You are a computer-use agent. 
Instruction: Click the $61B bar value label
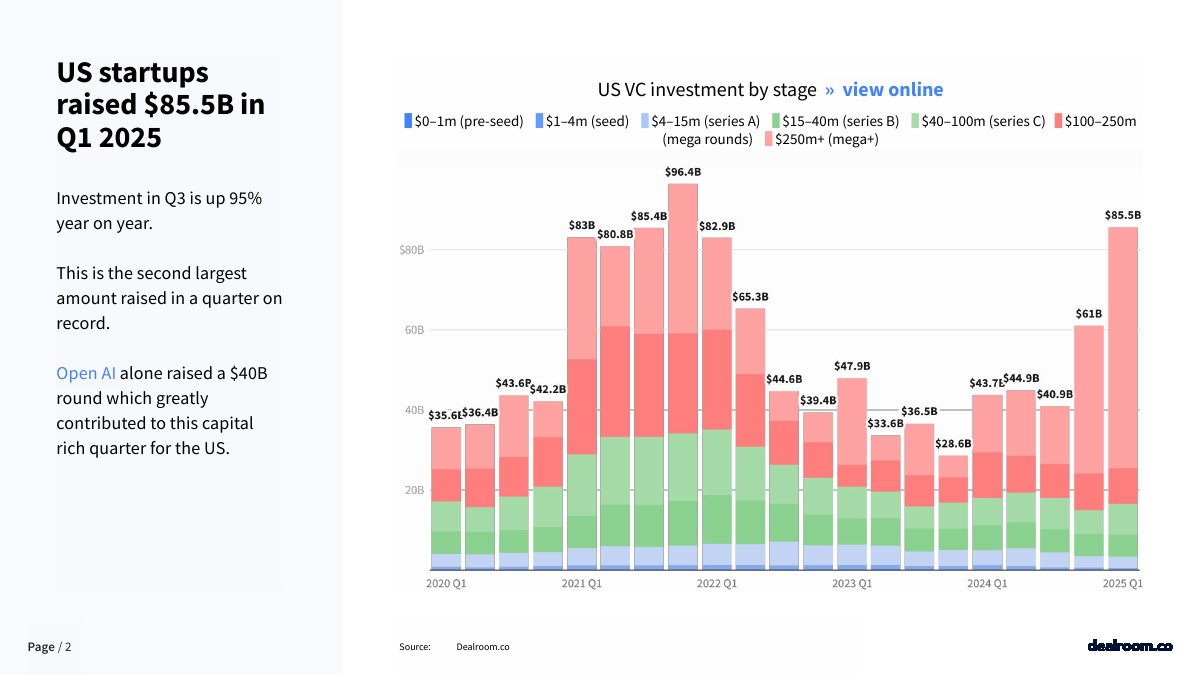(x=1088, y=313)
